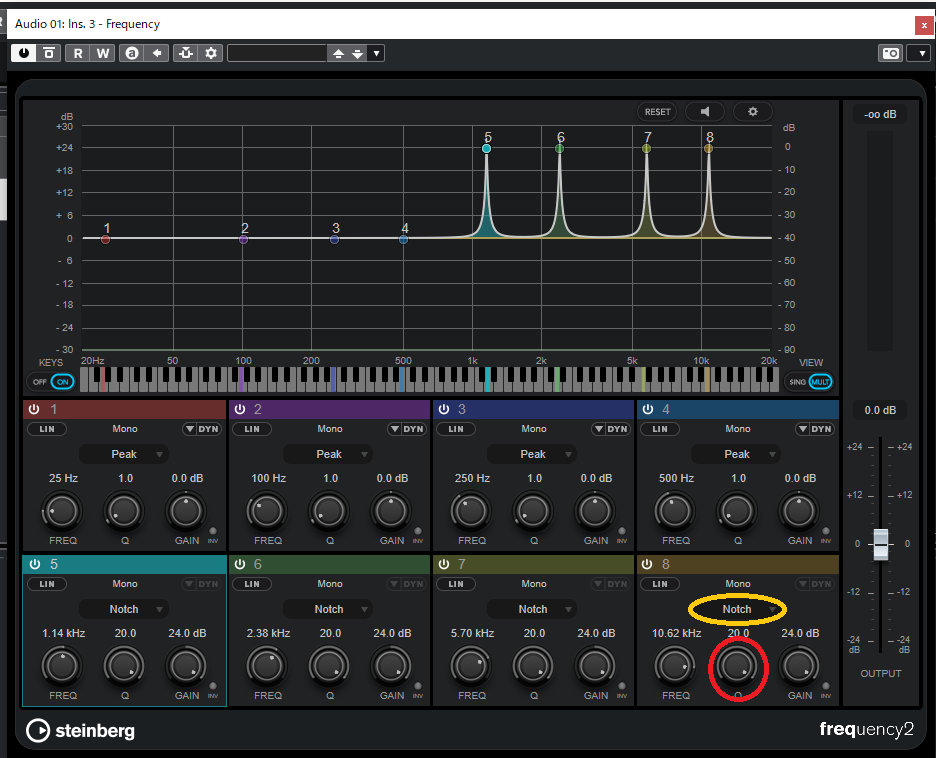Toggle band 2 power button

click(240, 409)
